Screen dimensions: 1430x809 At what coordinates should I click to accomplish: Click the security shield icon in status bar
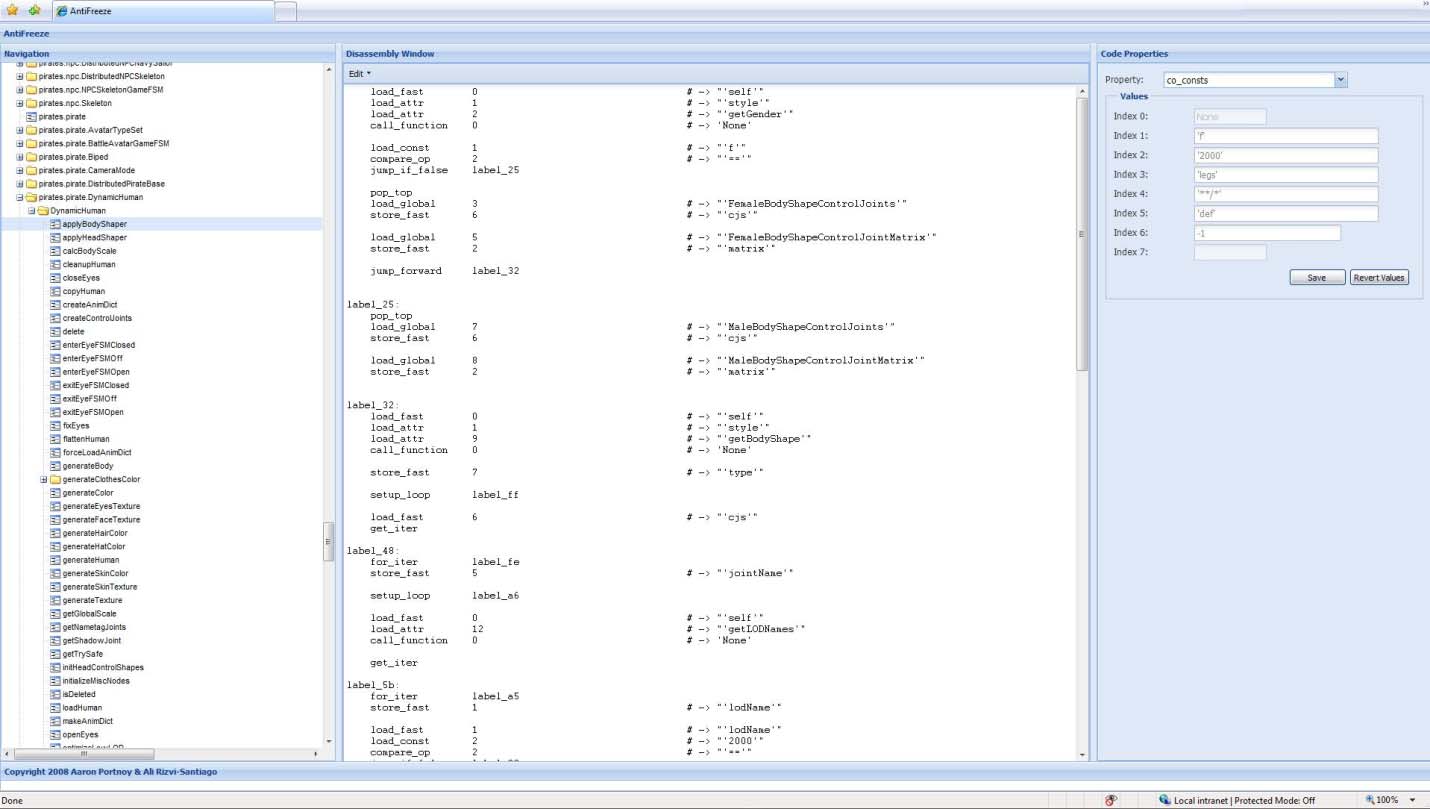tap(1111, 800)
